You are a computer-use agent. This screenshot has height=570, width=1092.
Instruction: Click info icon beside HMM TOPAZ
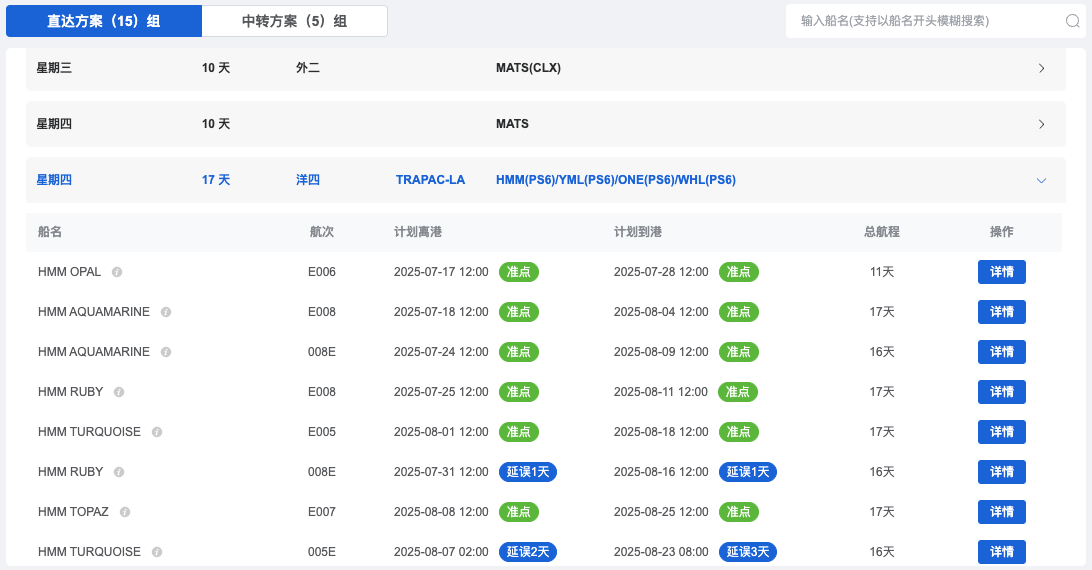[125, 512]
